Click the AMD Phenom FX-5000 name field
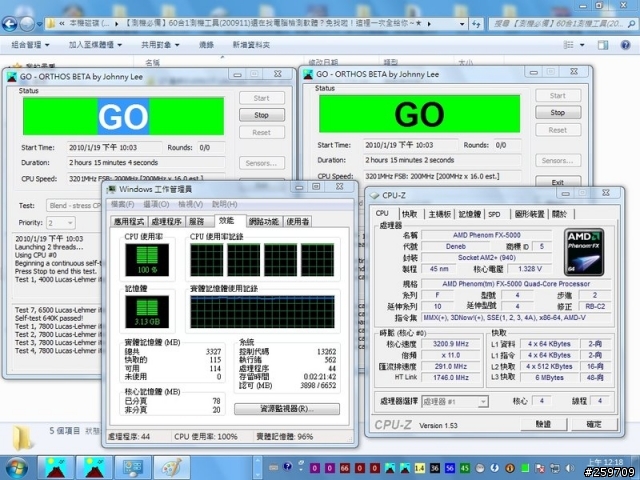The width and height of the screenshot is (640, 480). (487, 235)
